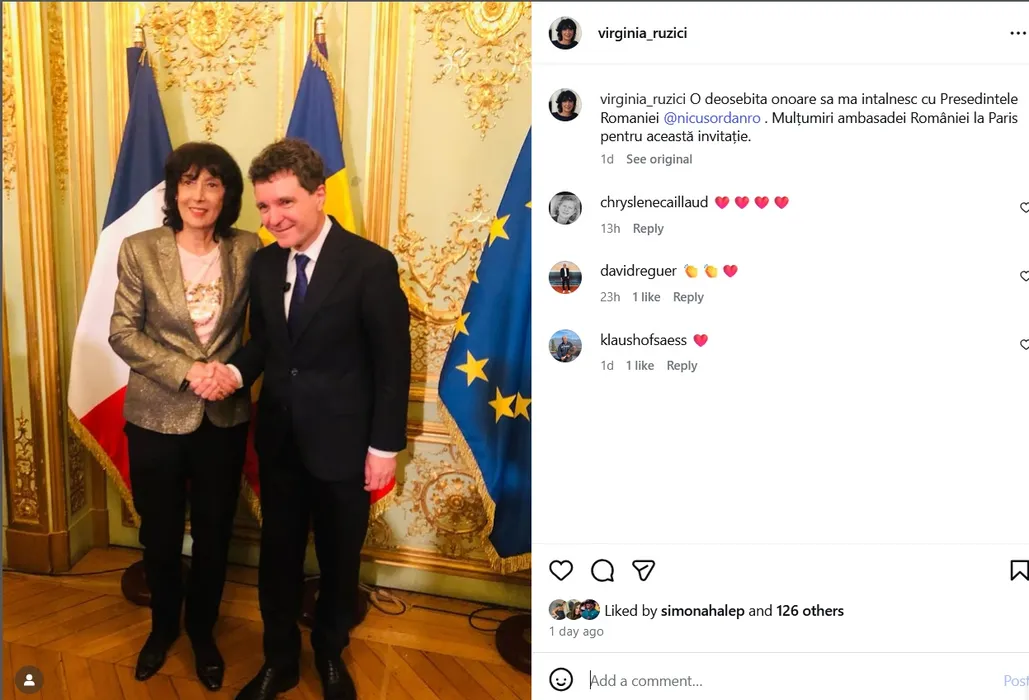Open the emoji picker smiley icon
Image resolution: width=1029 pixels, height=700 pixels.
561,680
